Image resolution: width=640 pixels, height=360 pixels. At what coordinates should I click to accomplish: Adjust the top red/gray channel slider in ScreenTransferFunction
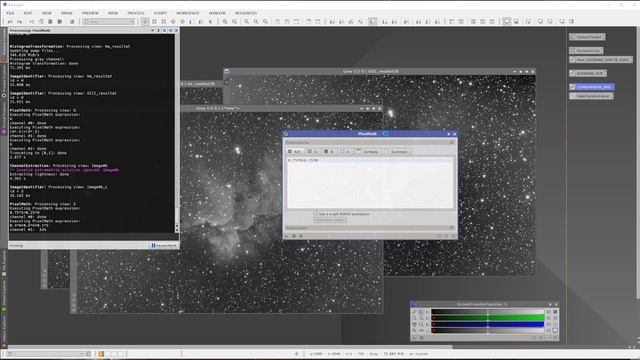coord(488,311)
